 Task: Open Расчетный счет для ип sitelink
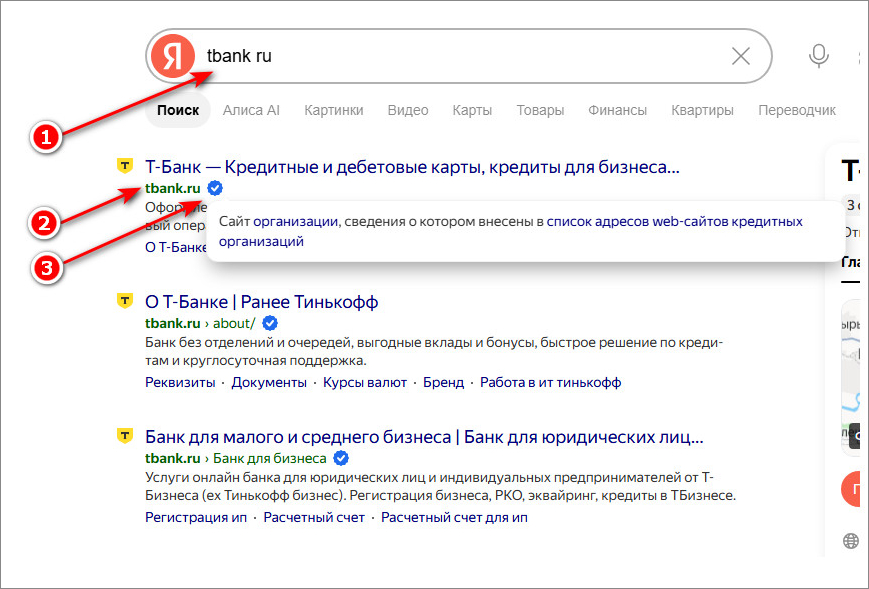pos(454,518)
